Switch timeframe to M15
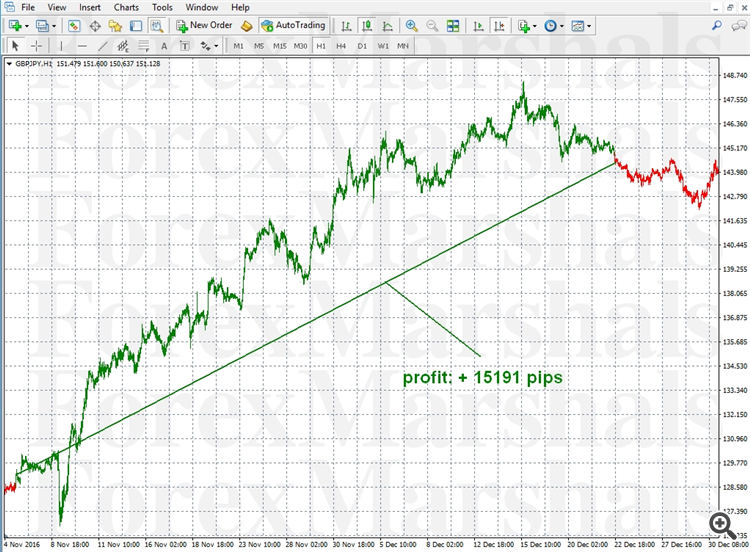Screen dimensions: 750x552 point(280,46)
